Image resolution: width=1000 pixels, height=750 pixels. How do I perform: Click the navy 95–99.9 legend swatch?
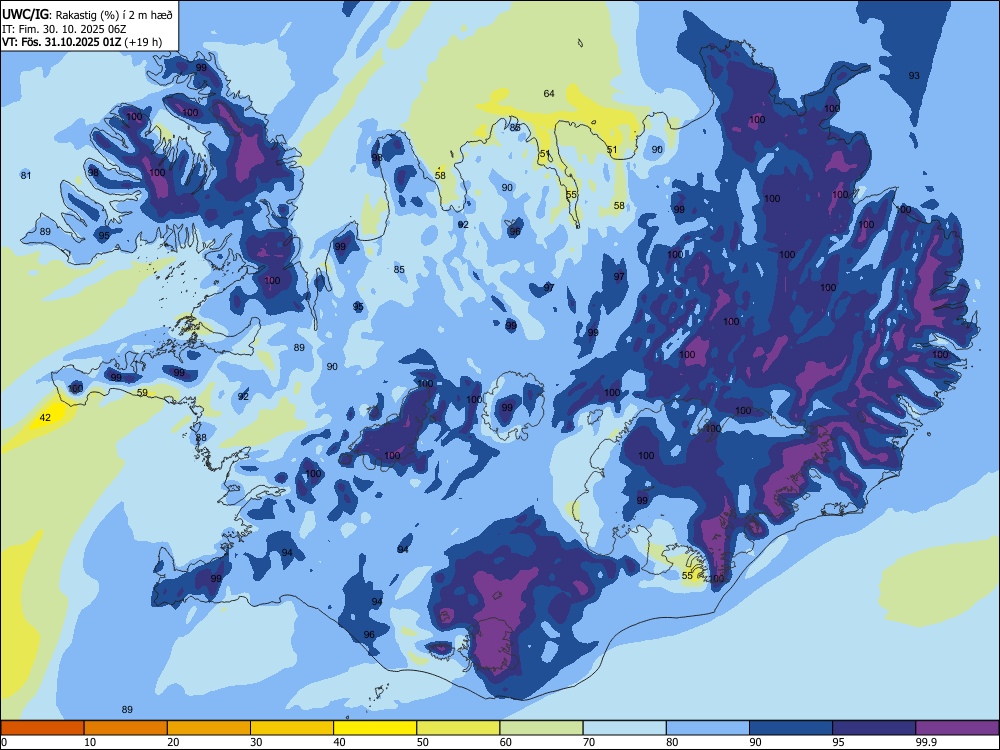[x=874, y=728]
